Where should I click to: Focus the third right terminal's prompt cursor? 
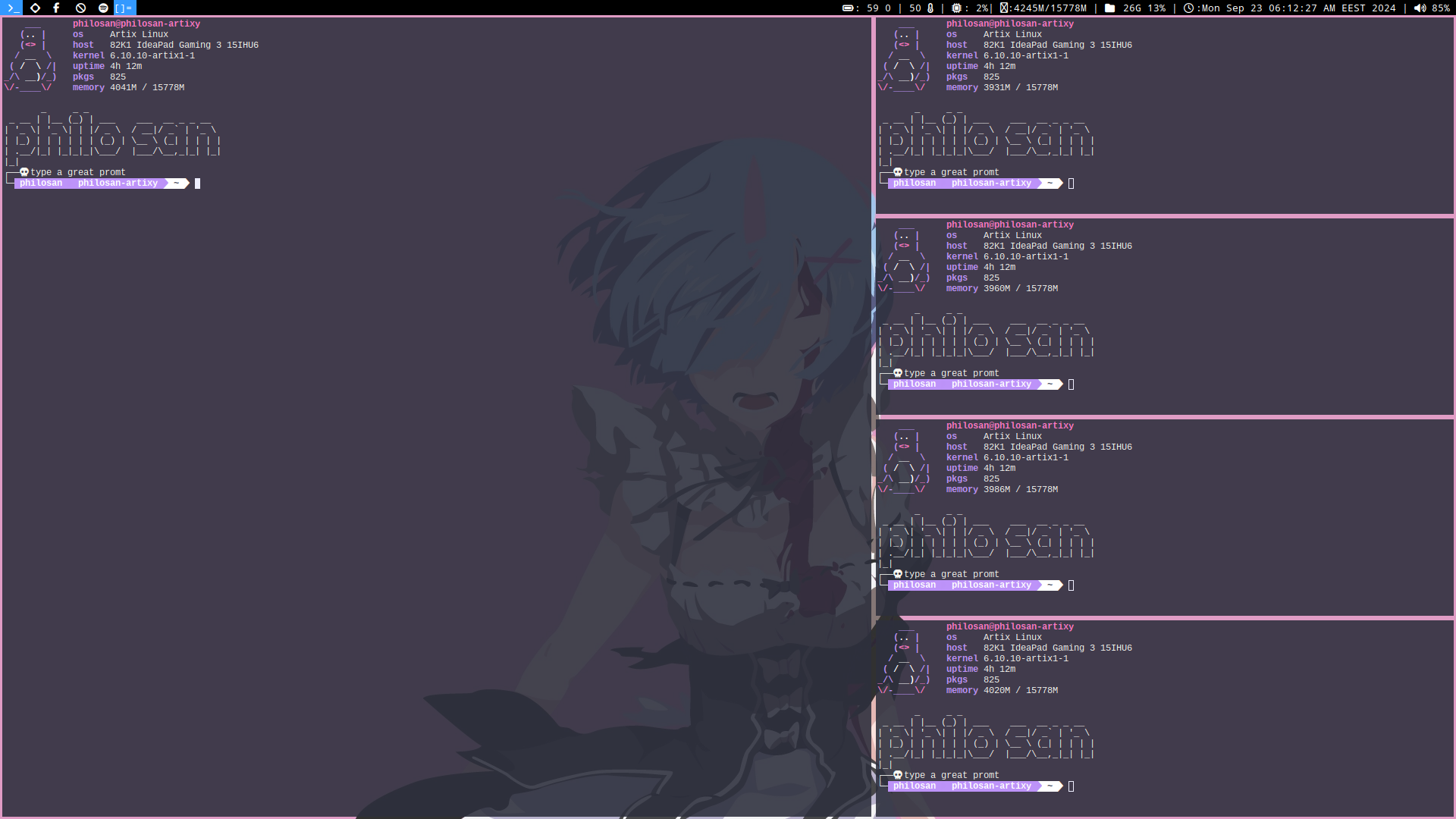pos(1071,585)
